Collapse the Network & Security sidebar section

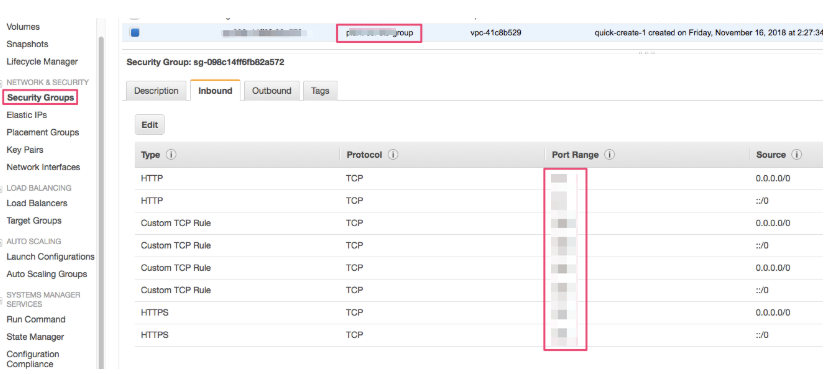click(x=2, y=83)
